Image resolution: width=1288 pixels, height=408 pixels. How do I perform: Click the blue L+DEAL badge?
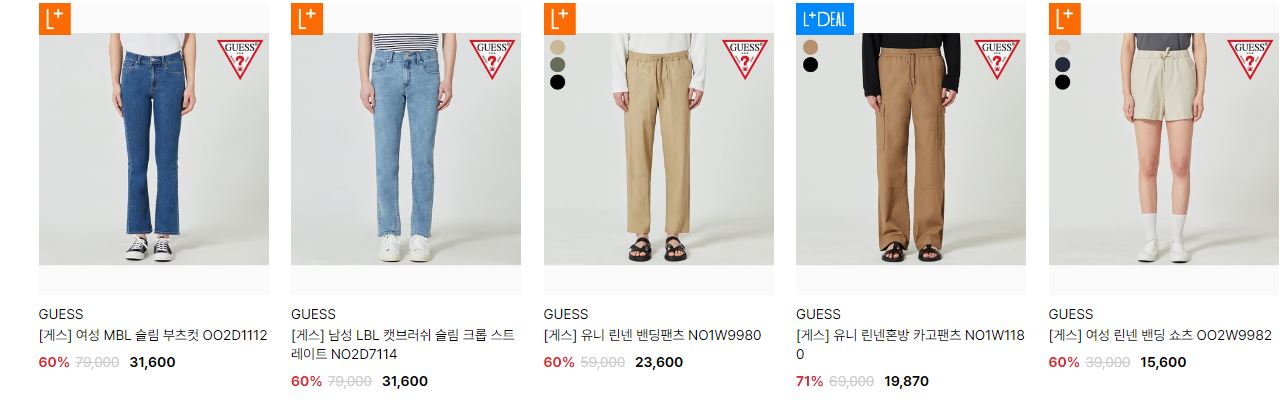[x=825, y=19]
